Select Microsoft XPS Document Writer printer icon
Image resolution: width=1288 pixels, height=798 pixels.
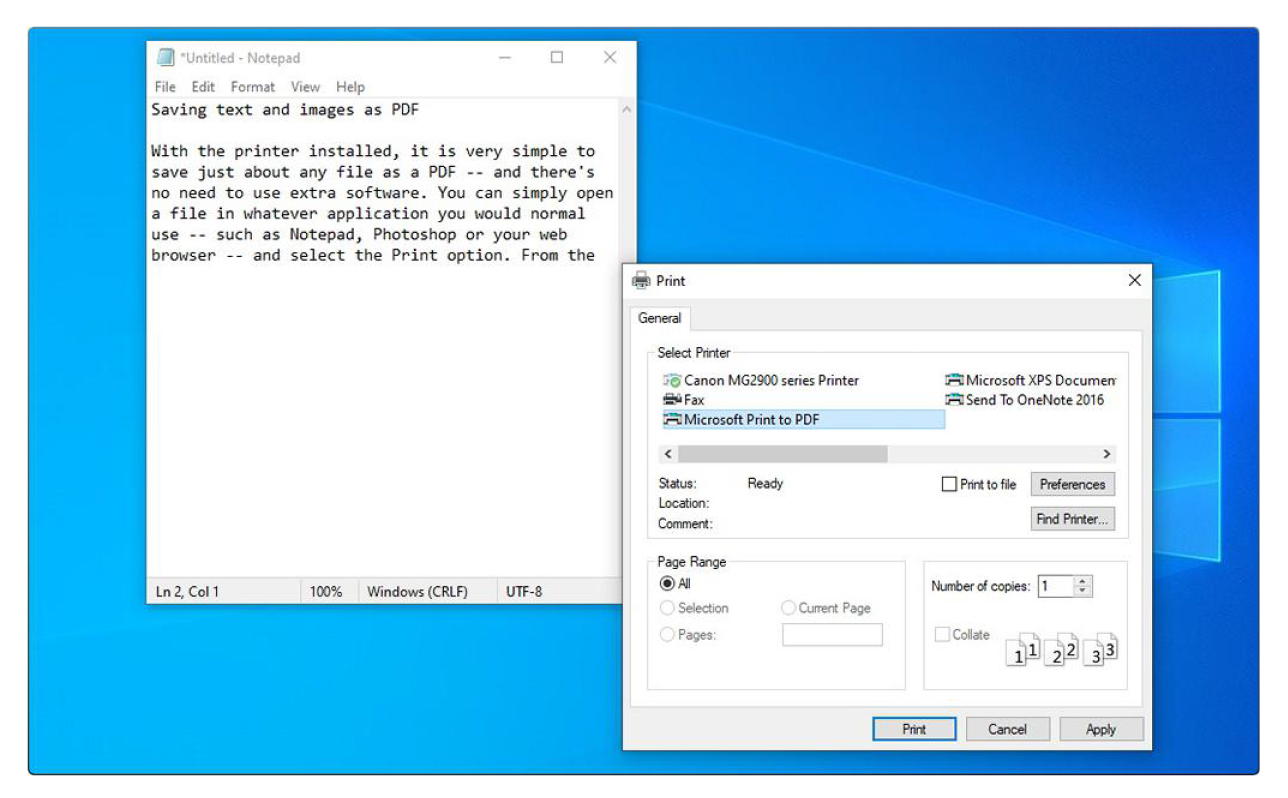954,381
